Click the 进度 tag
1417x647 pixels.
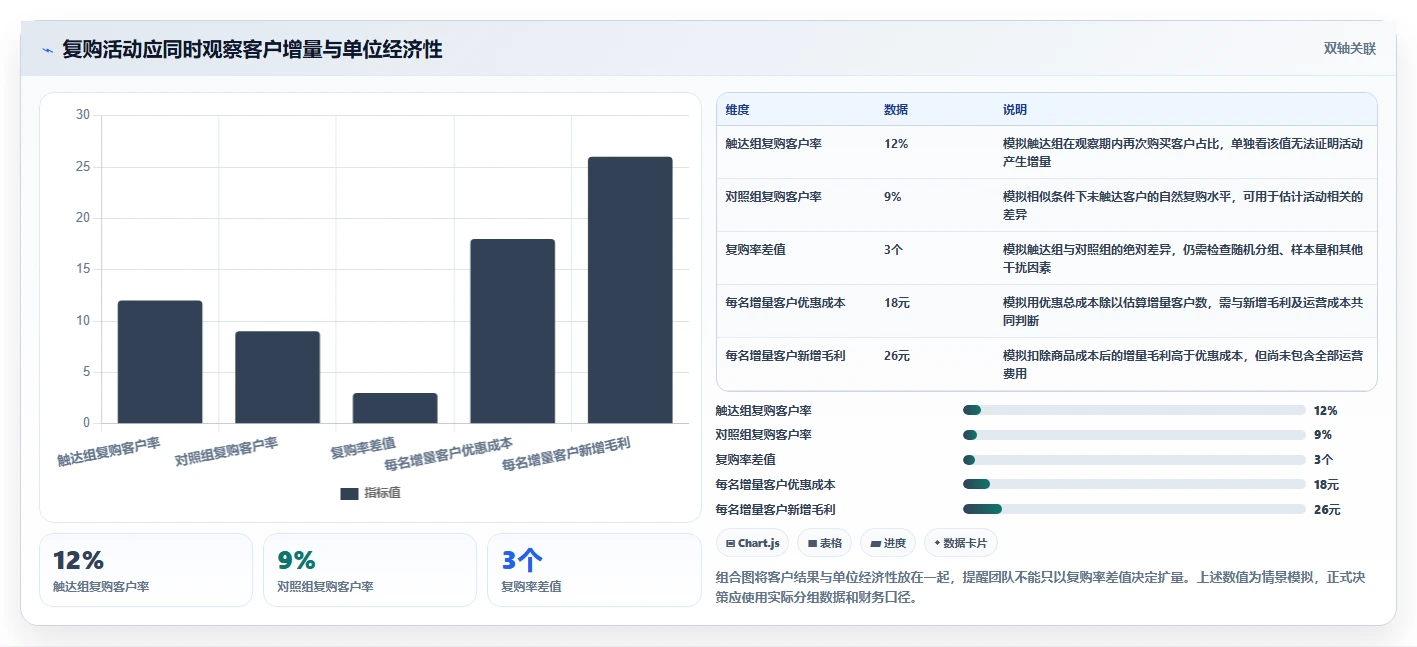pos(888,543)
